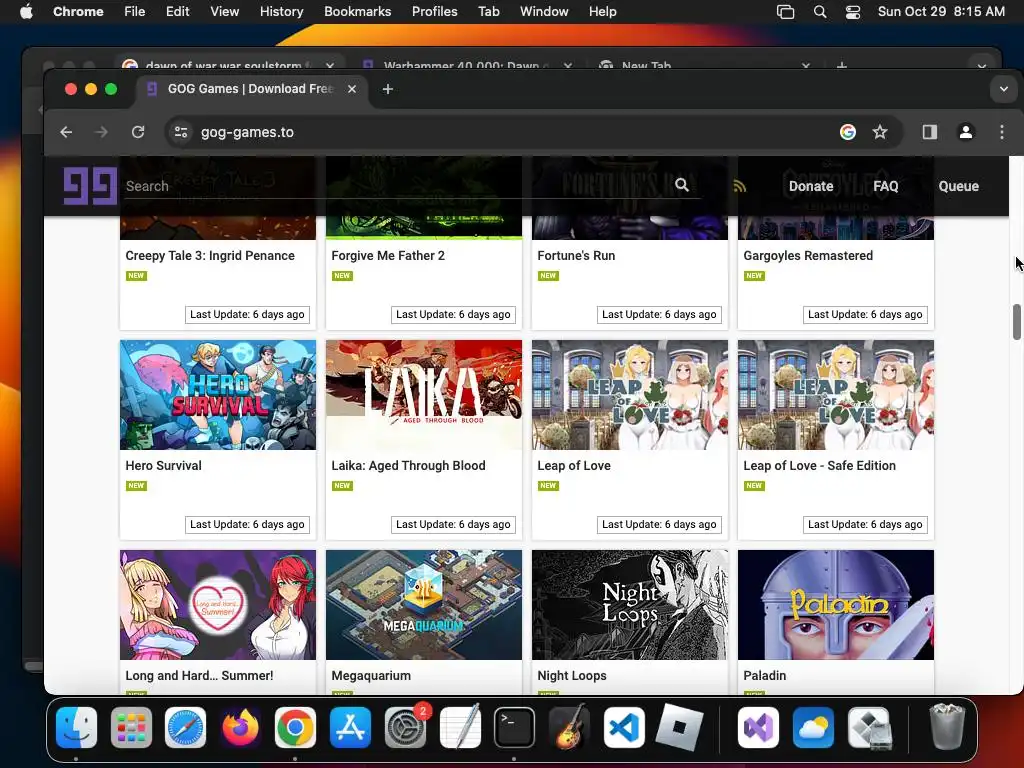
Task: Switch to dawn of war tab in background window
Action: (229, 65)
